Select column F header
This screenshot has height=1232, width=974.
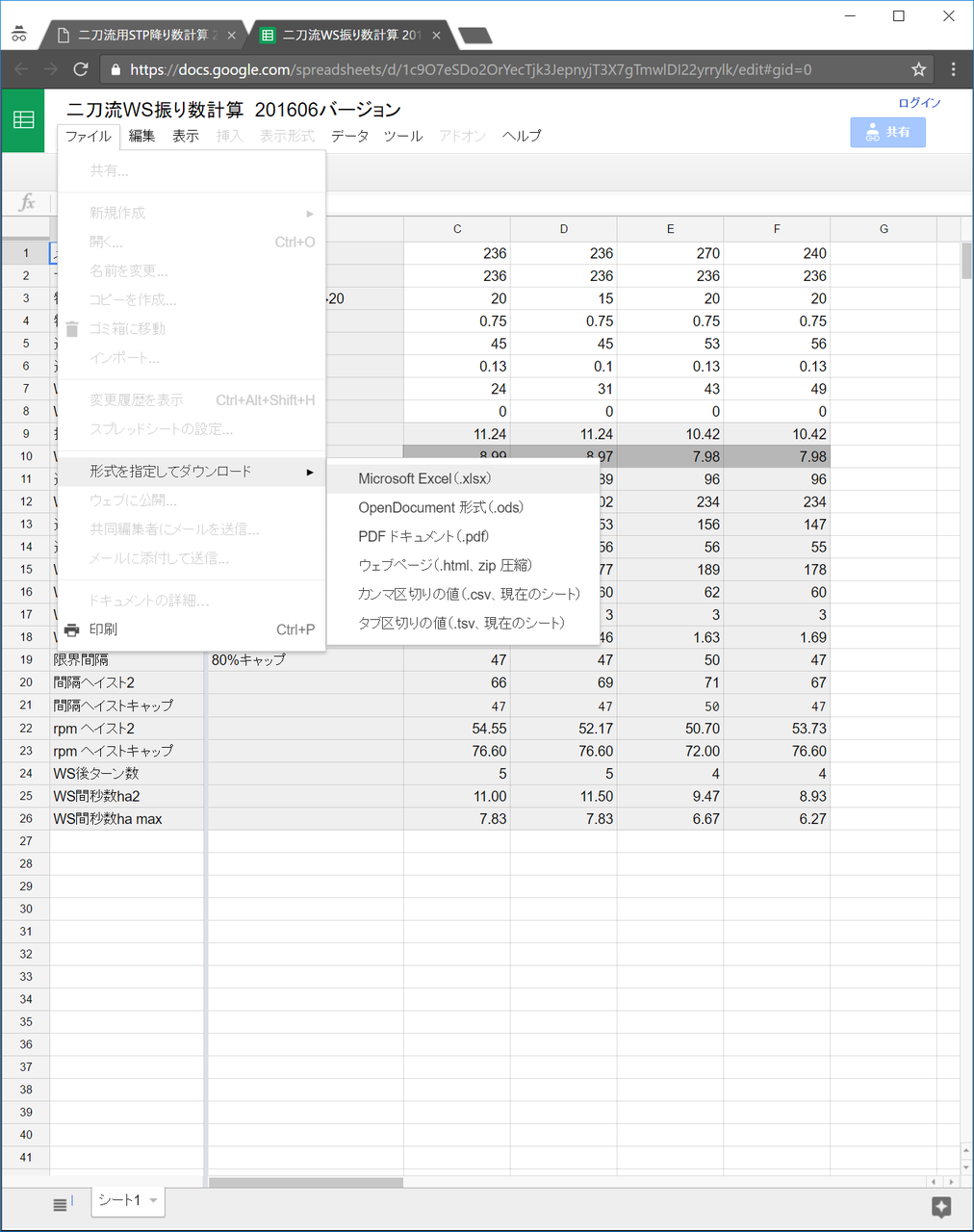(x=777, y=229)
